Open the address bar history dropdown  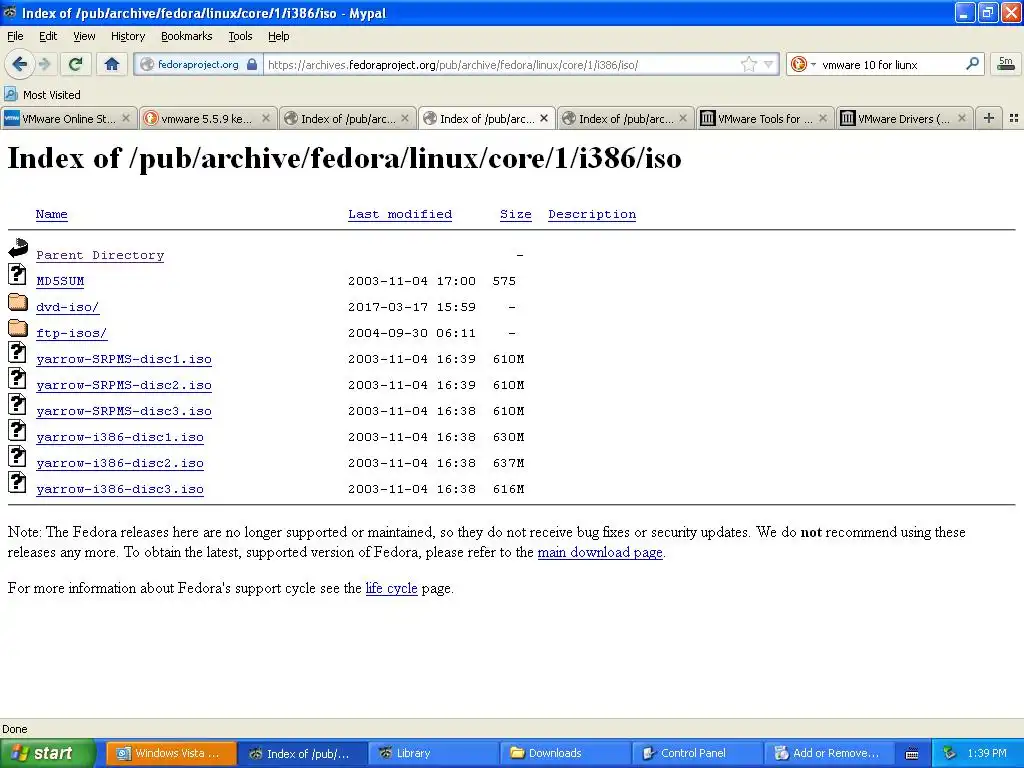[x=769, y=64]
